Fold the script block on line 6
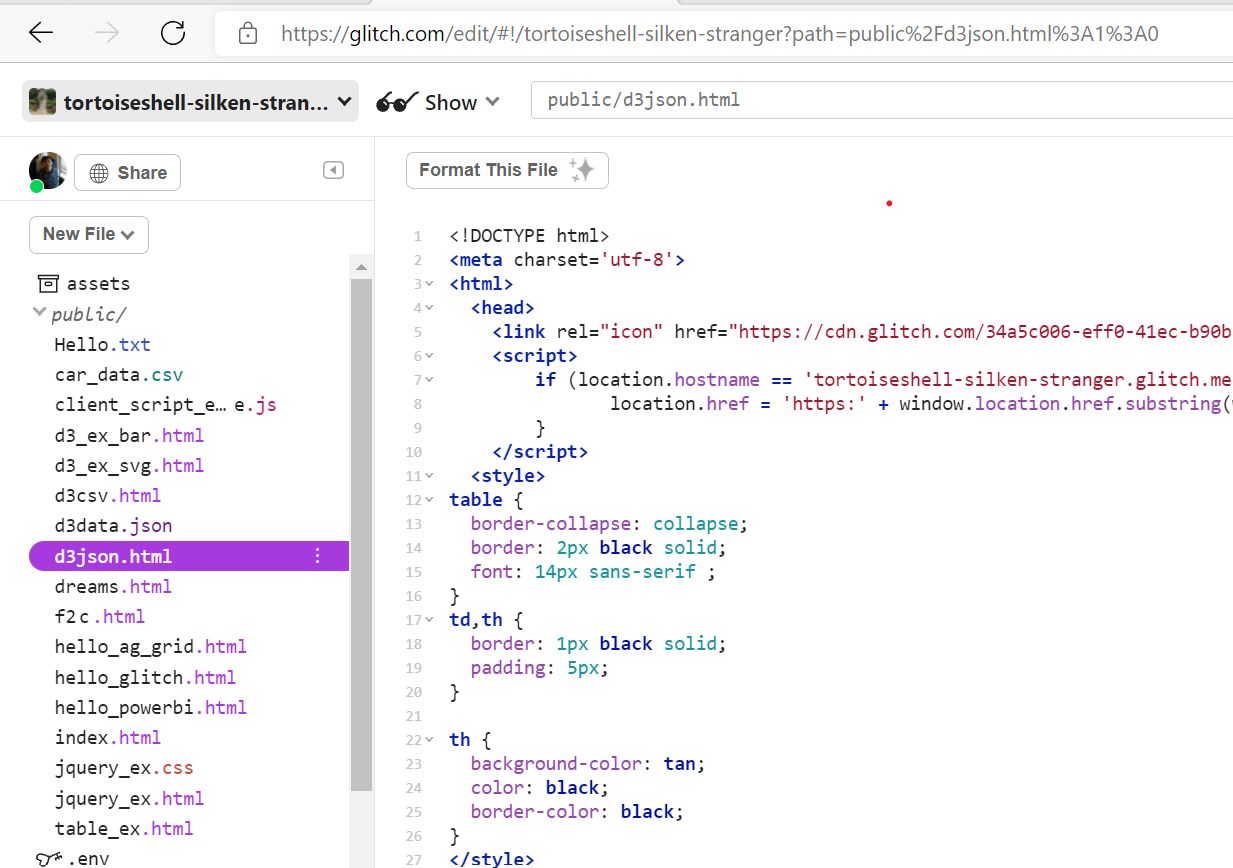 [x=430, y=356]
